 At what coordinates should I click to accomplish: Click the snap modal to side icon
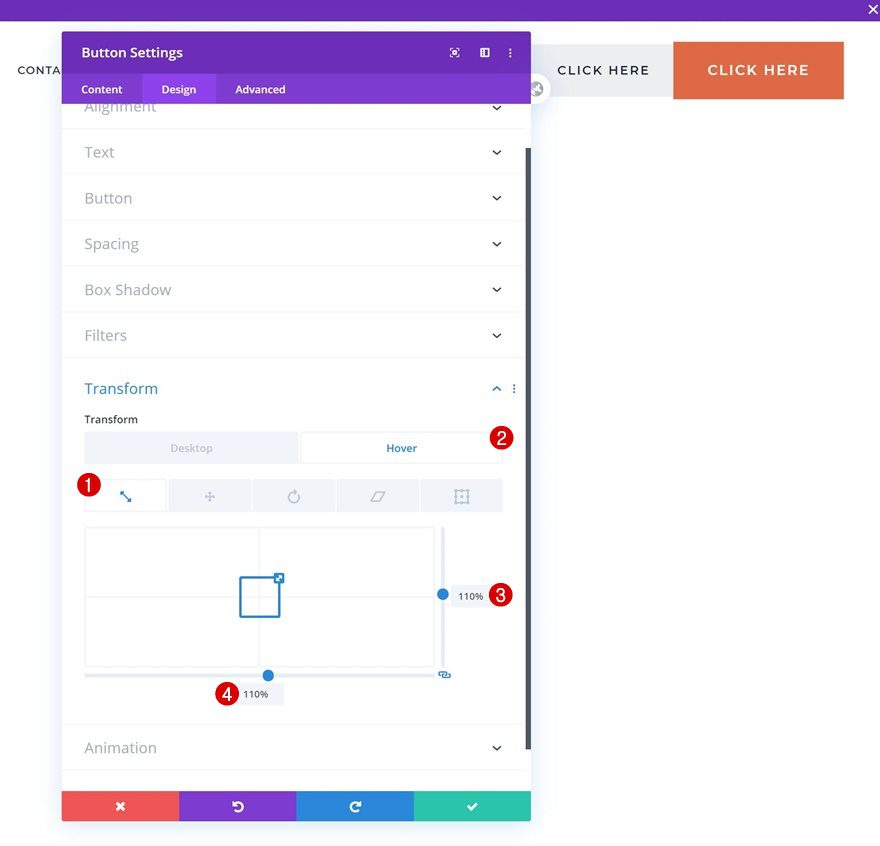click(484, 53)
